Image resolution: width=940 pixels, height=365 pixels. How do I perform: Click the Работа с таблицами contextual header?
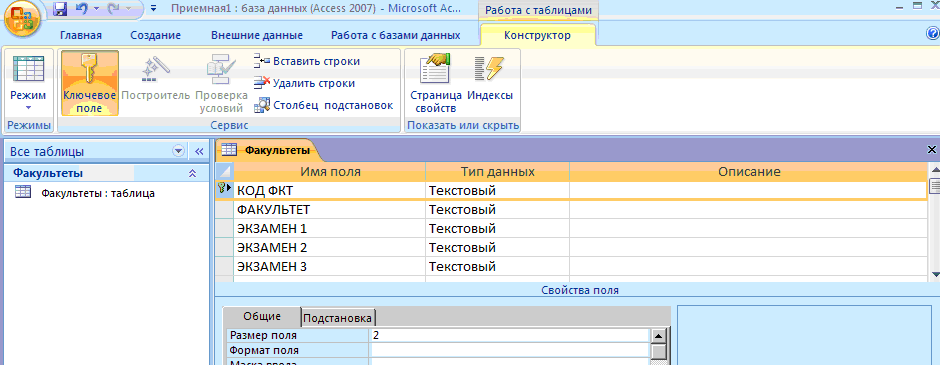[x=537, y=11]
